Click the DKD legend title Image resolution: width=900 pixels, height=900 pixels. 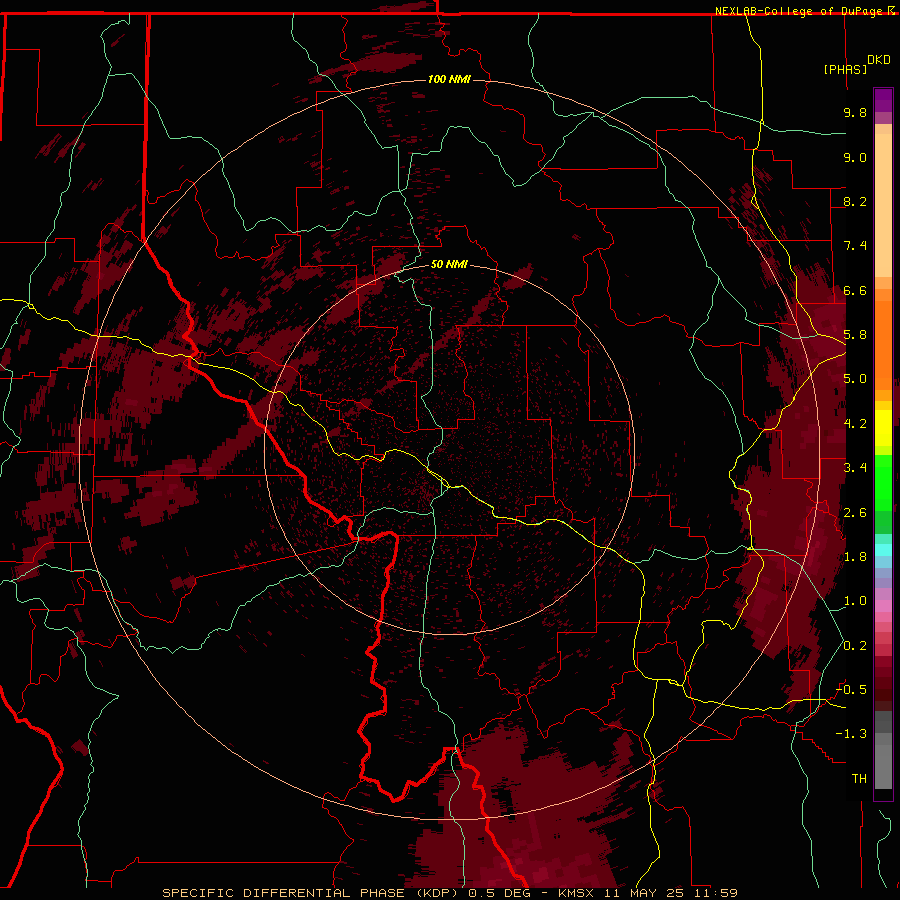click(x=879, y=60)
